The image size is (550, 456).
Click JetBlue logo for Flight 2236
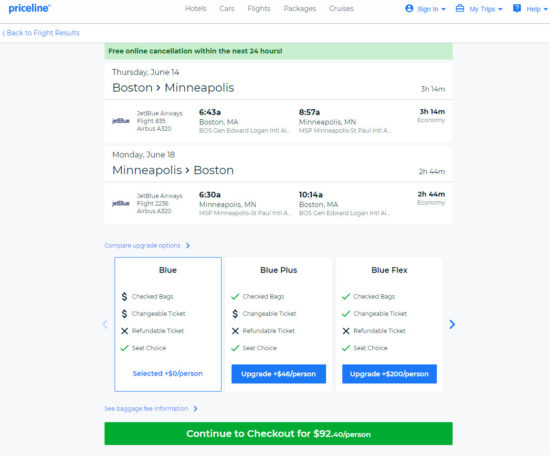click(121, 203)
